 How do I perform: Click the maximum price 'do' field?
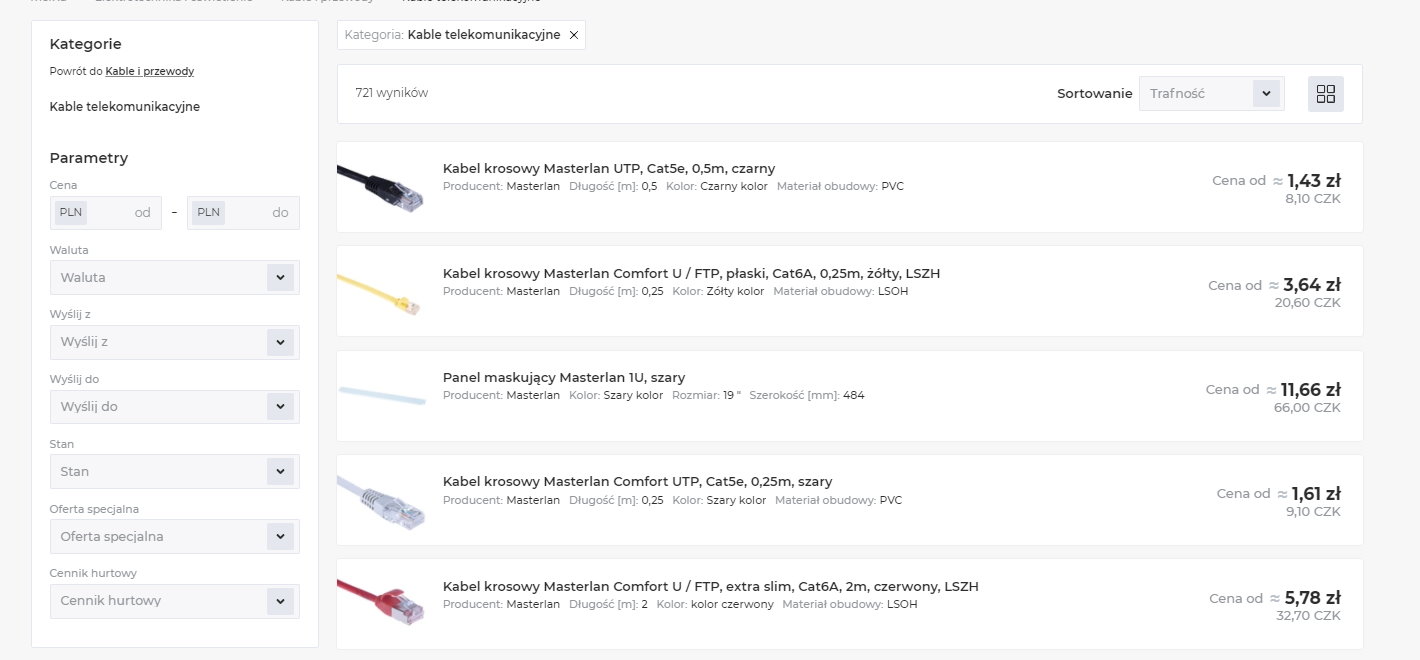coord(243,213)
